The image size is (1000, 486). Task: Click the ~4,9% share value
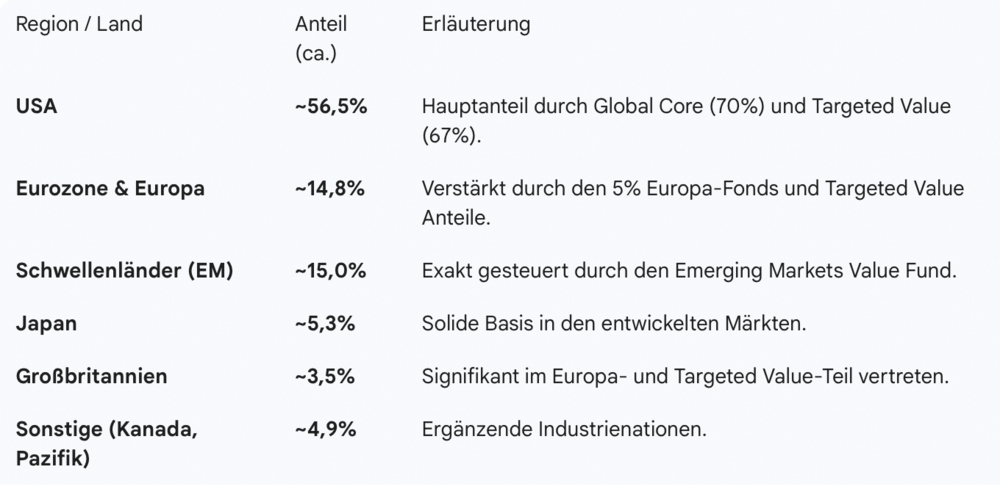point(325,430)
